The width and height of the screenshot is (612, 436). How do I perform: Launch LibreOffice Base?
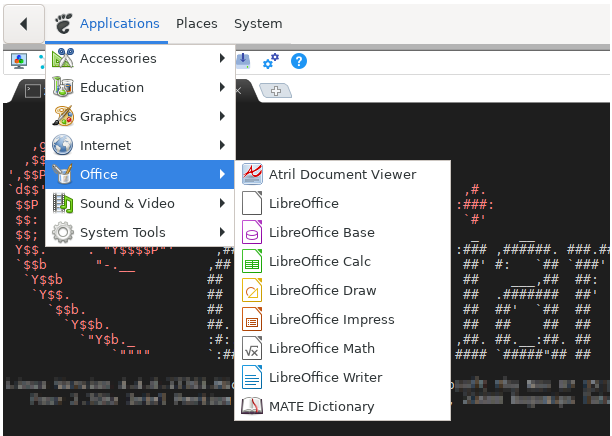tap(342, 232)
